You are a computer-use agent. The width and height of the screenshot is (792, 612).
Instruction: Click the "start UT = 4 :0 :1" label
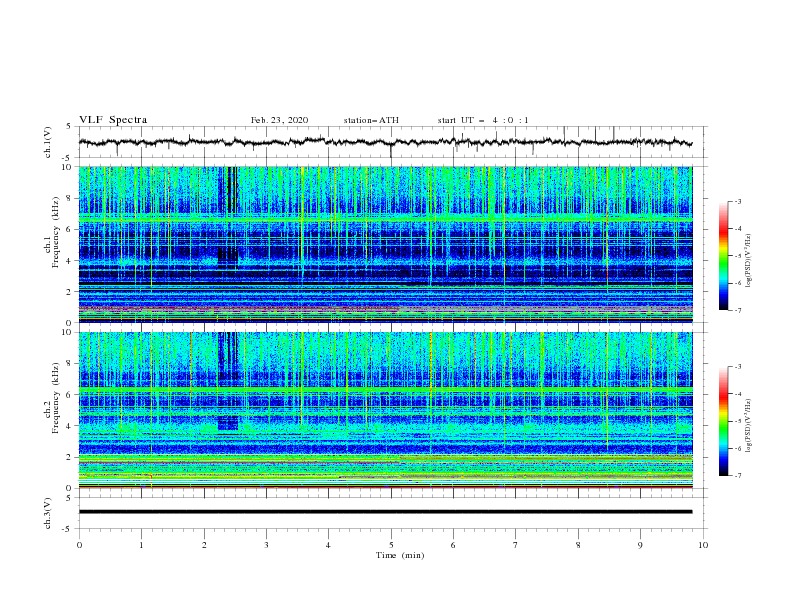coord(483,120)
